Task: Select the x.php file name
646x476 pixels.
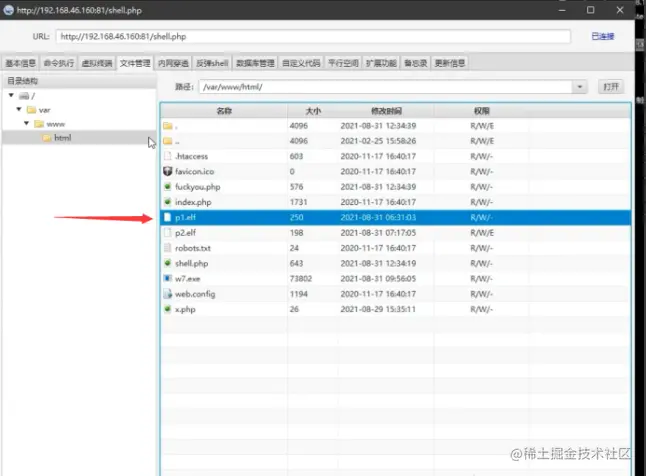Action: pyautogui.click(x=185, y=309)
